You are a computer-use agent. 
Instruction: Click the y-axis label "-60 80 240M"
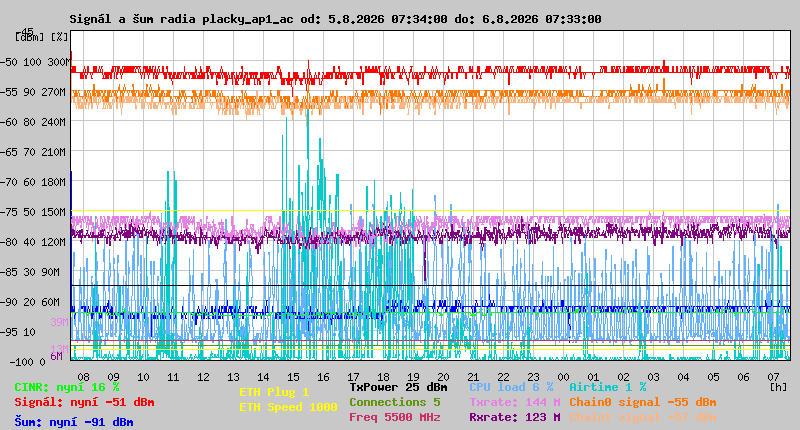[x=33, y=122]
